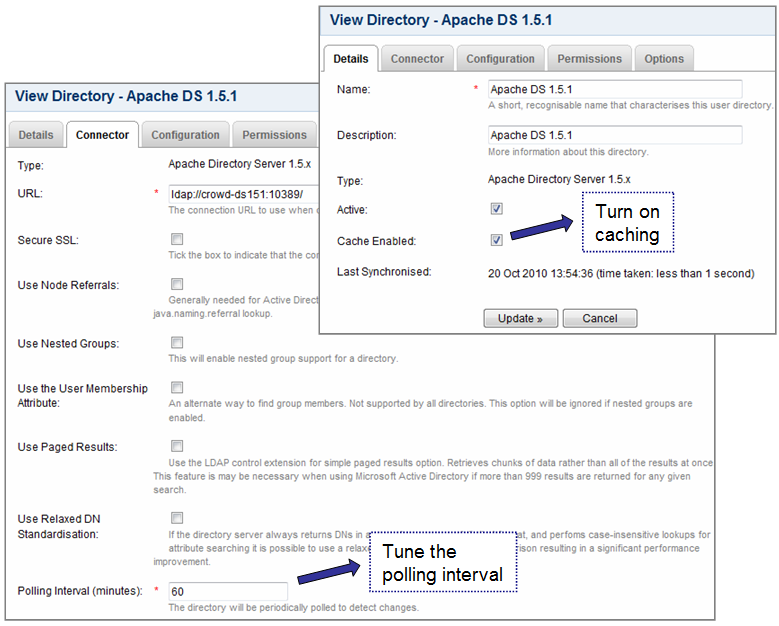
Task: Tick Use Relaxed DN Standardisation checkbox
Action: click(x=177, y=518)
